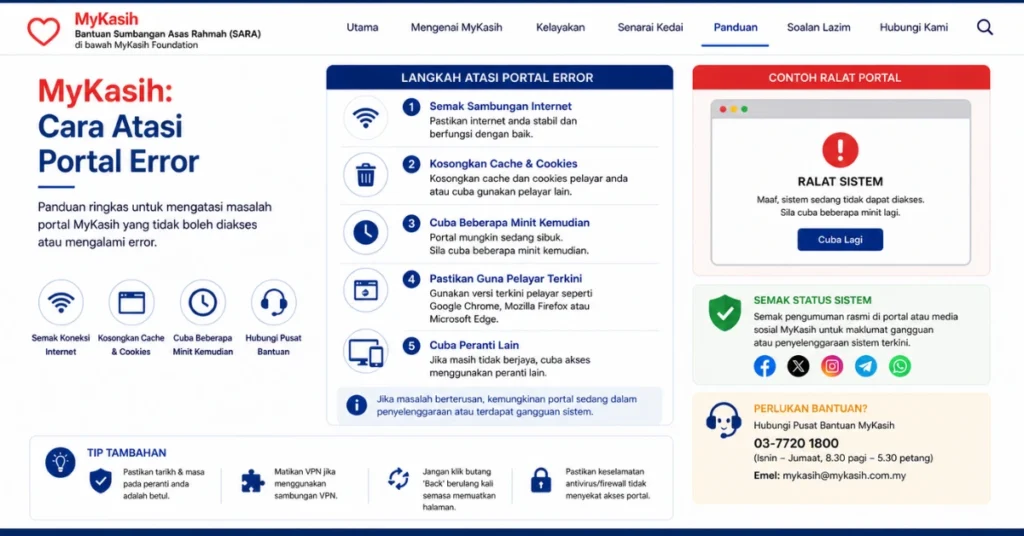The height and width of the screenshot is (536, 1024).
Task: Click the support agent headset icon
Action: tap(724, 420)
